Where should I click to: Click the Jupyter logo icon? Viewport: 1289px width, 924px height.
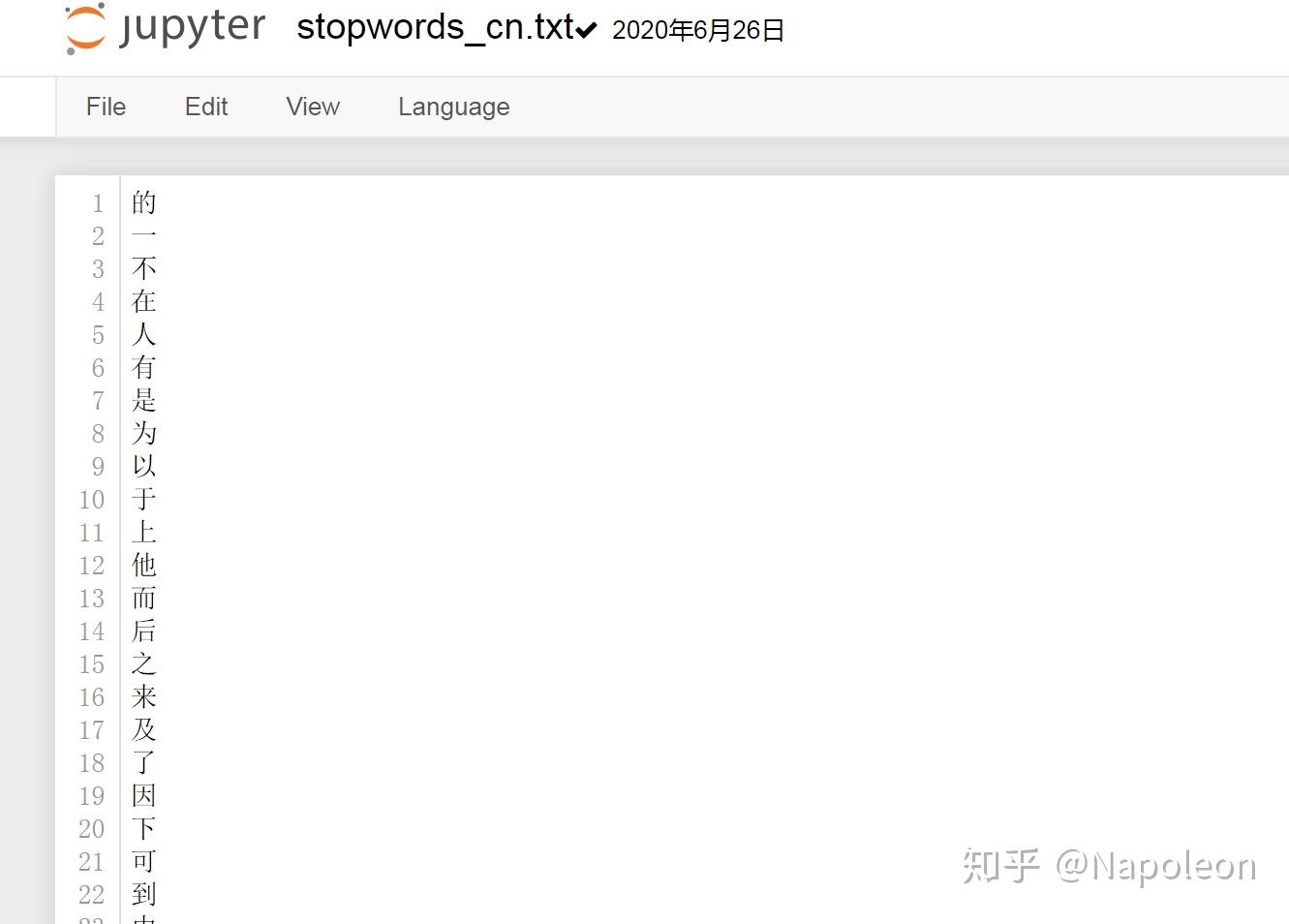tap(85, 28)
